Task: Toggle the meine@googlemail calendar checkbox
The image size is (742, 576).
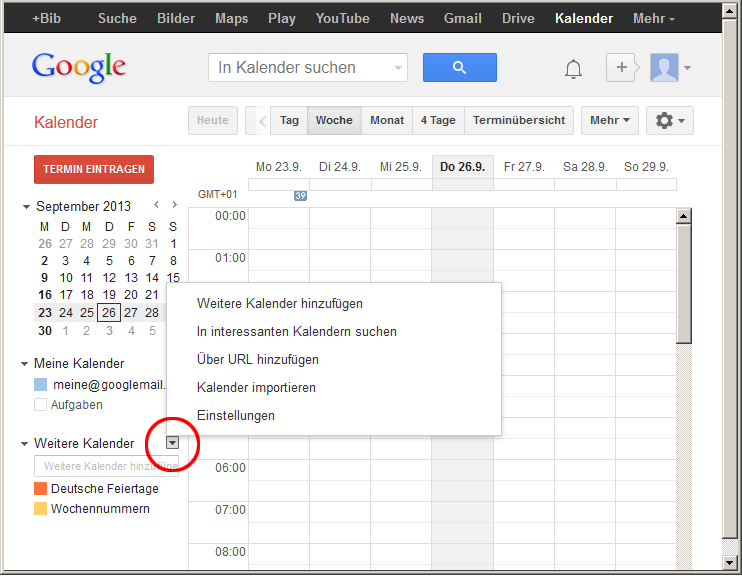Action: (40, 385)
